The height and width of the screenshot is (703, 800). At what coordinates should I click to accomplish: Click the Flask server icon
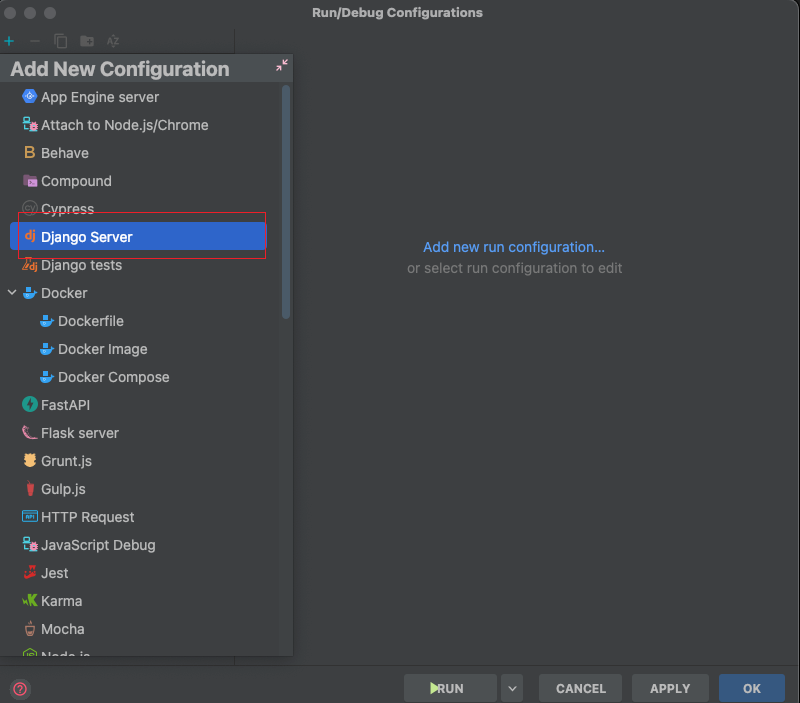click(30, 433)
